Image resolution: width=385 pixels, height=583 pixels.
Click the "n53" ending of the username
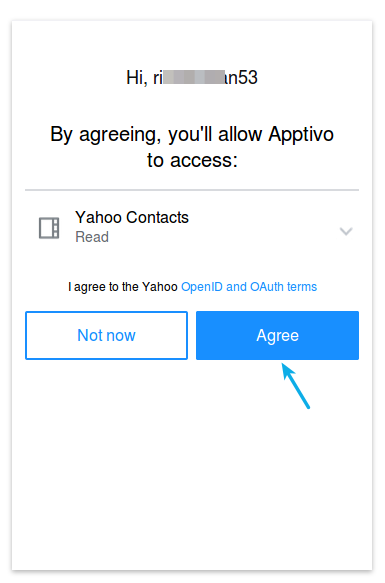tap(242, 78)
